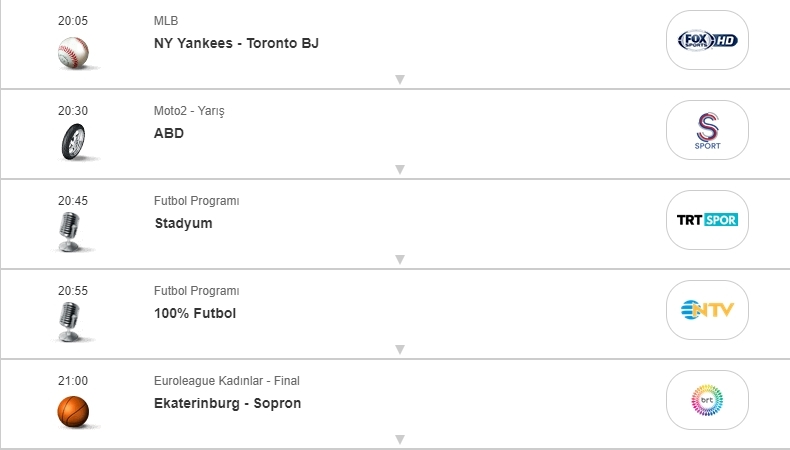Click the tire icon for Moto2
This screenshot has width=790, height=450.
coord(73,143)
